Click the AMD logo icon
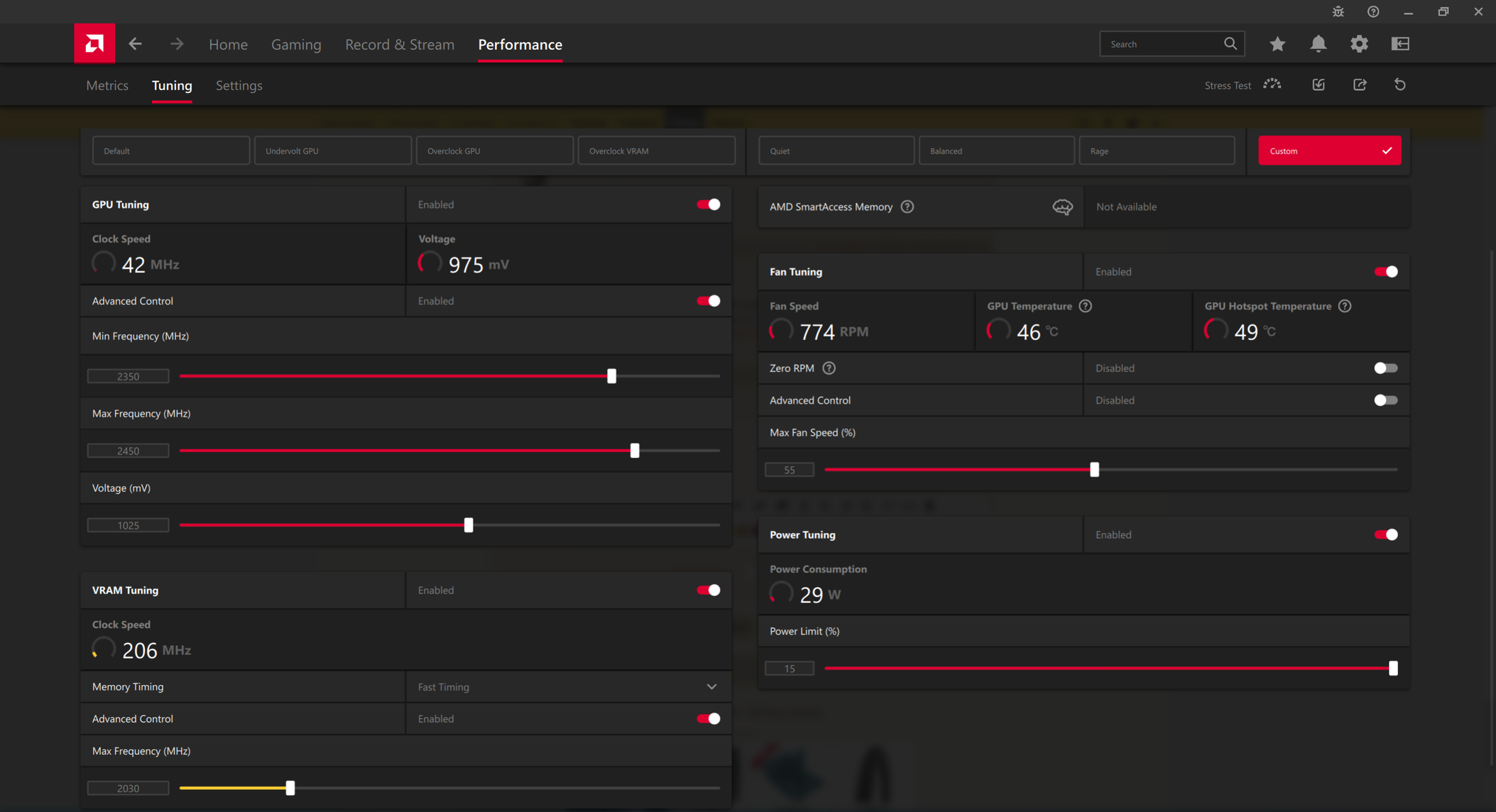Image resolution: width=1496 pixels, height=812 pixels. pyautogui.click(x=94, y=44)
